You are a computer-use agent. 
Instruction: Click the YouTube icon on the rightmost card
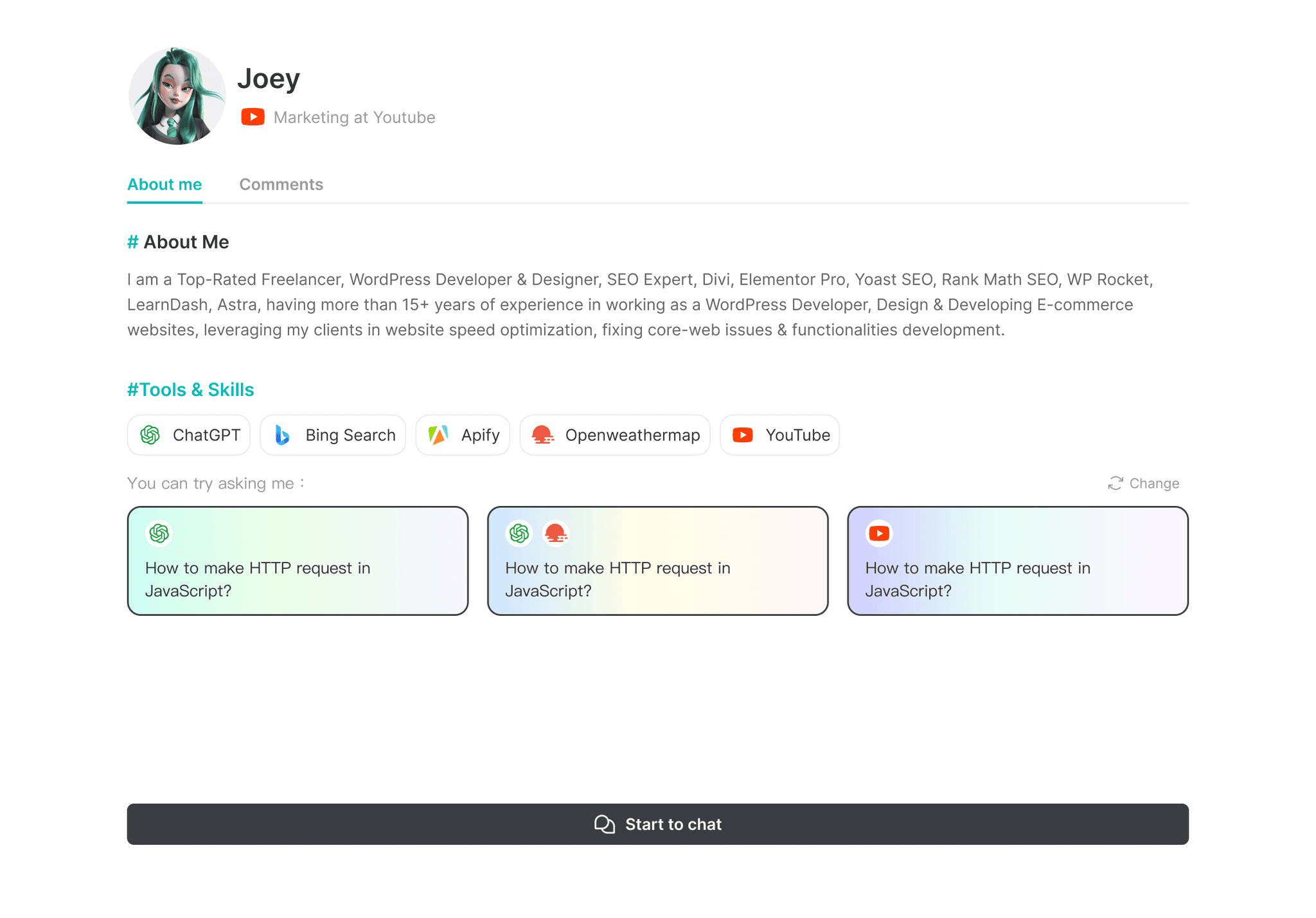point(878,533)
